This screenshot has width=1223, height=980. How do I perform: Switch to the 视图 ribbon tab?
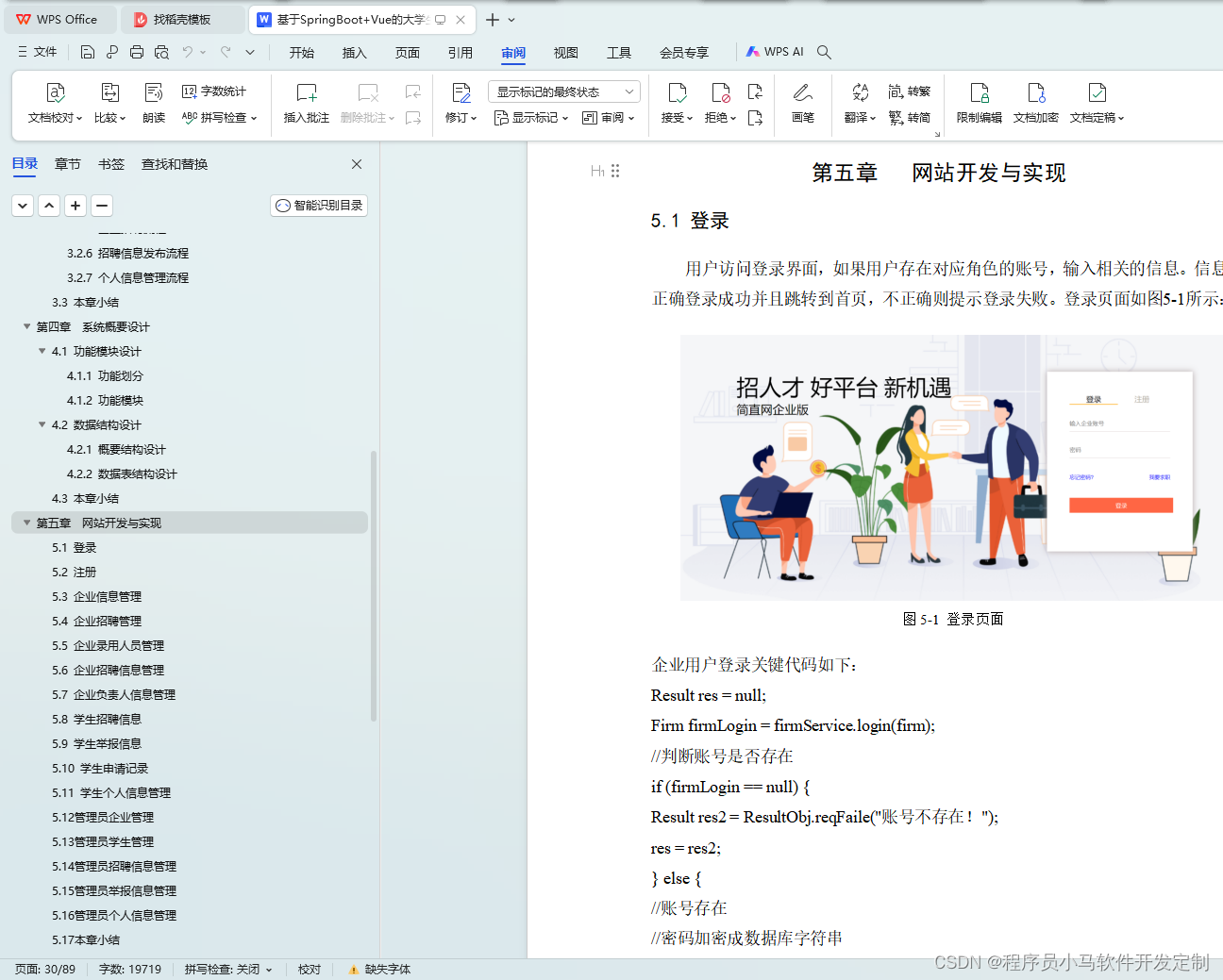point(565,53)
